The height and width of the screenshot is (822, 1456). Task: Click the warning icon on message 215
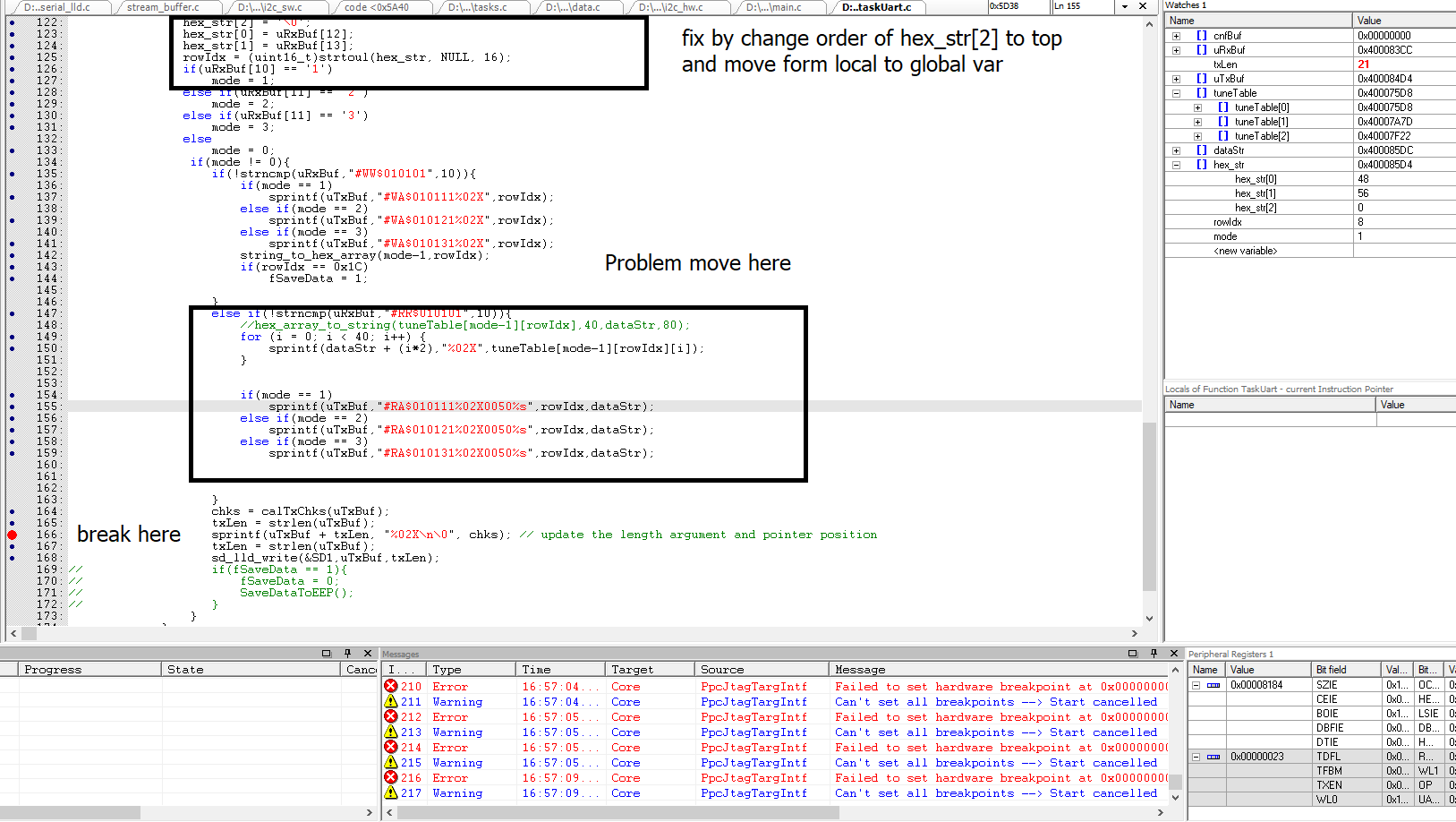pyautogui.click(x=390, y=762)
